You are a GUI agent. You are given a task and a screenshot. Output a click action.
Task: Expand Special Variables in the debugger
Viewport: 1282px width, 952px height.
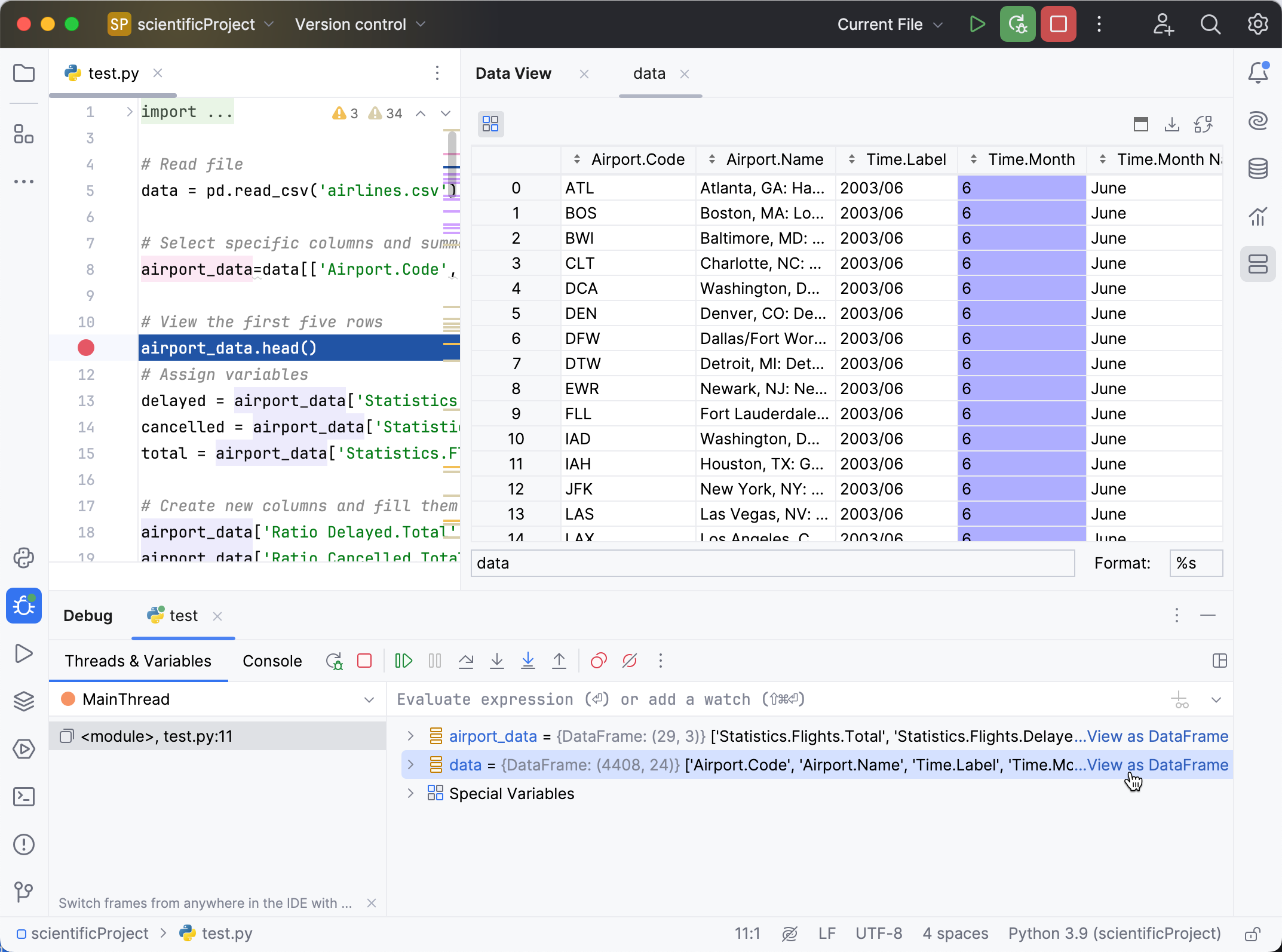coord(410,793)
